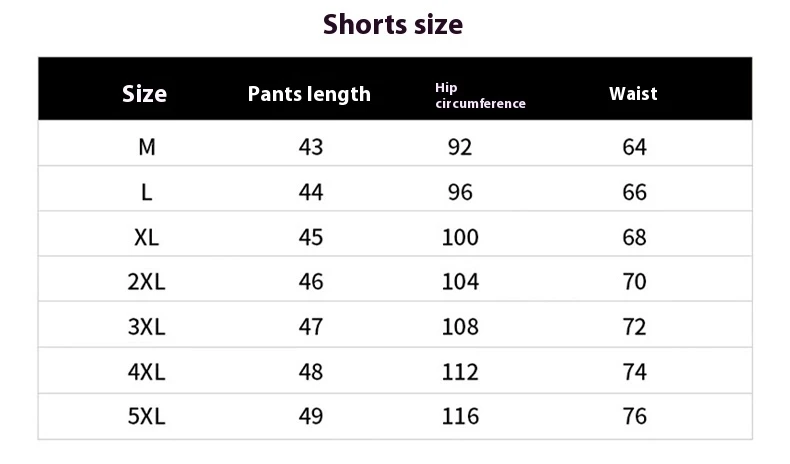Click the Size column header
Viewport: 790px width, 464px height.
coord(145,94)
